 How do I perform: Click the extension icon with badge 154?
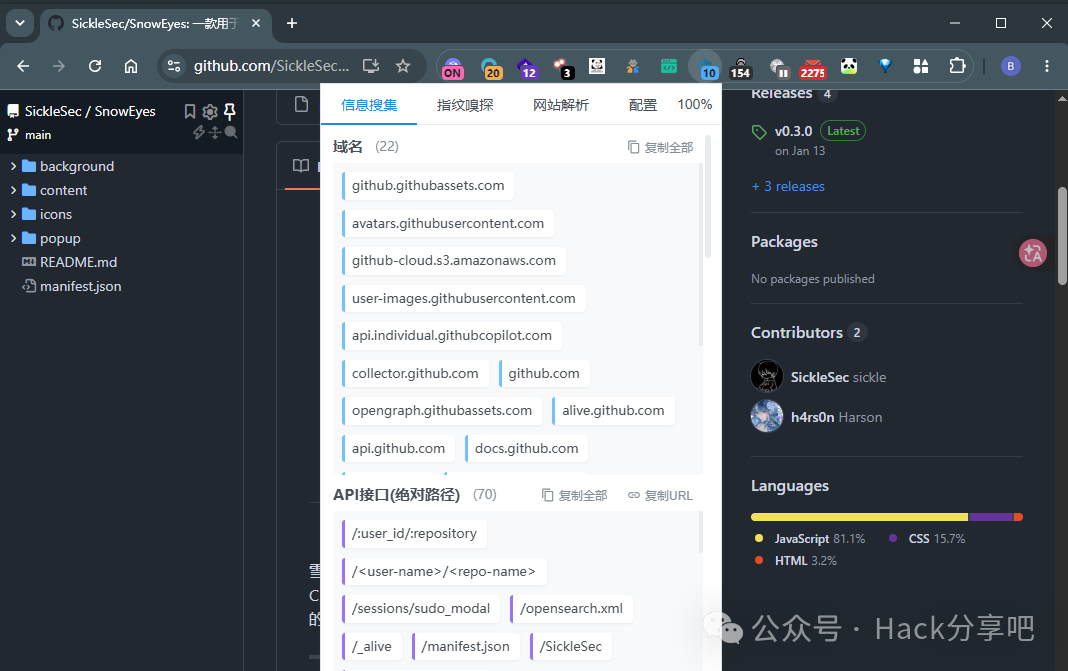click(x=740, y=67)
